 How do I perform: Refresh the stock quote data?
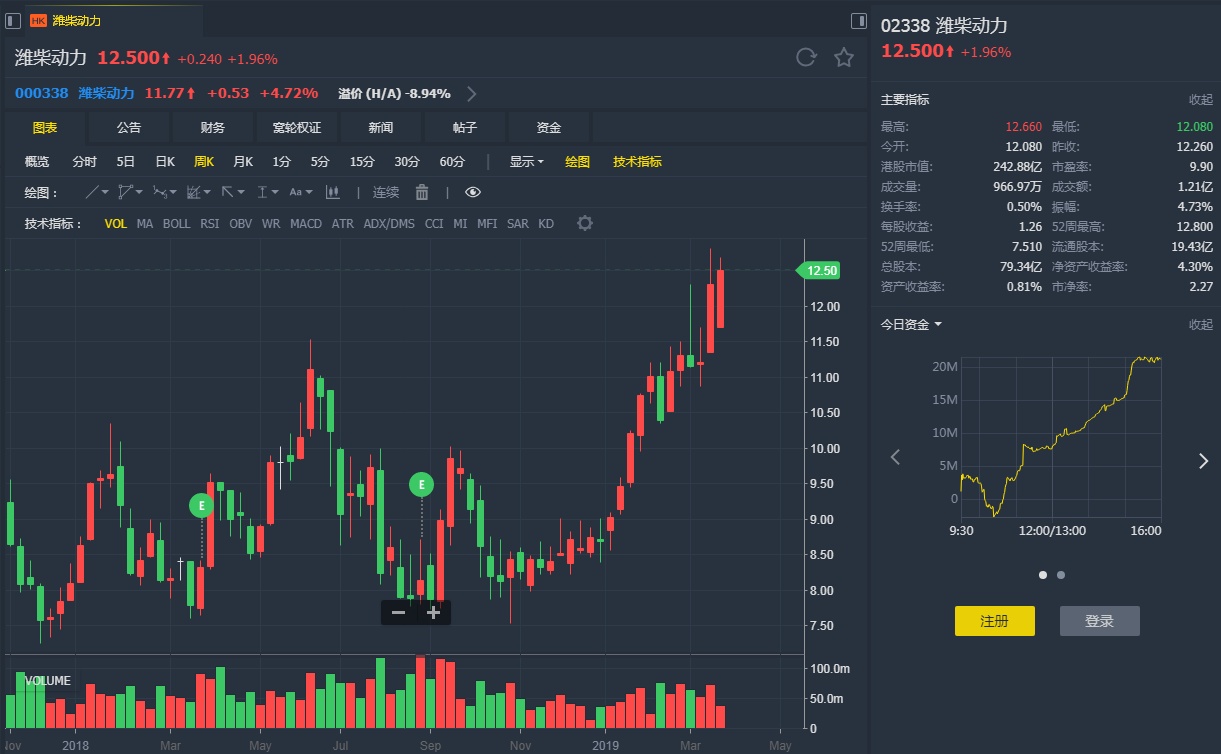(x=806, y=58)
